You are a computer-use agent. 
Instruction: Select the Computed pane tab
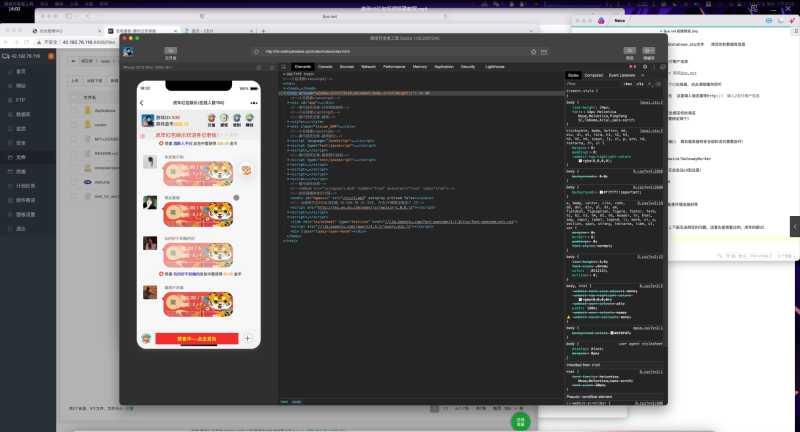[593, 75]
